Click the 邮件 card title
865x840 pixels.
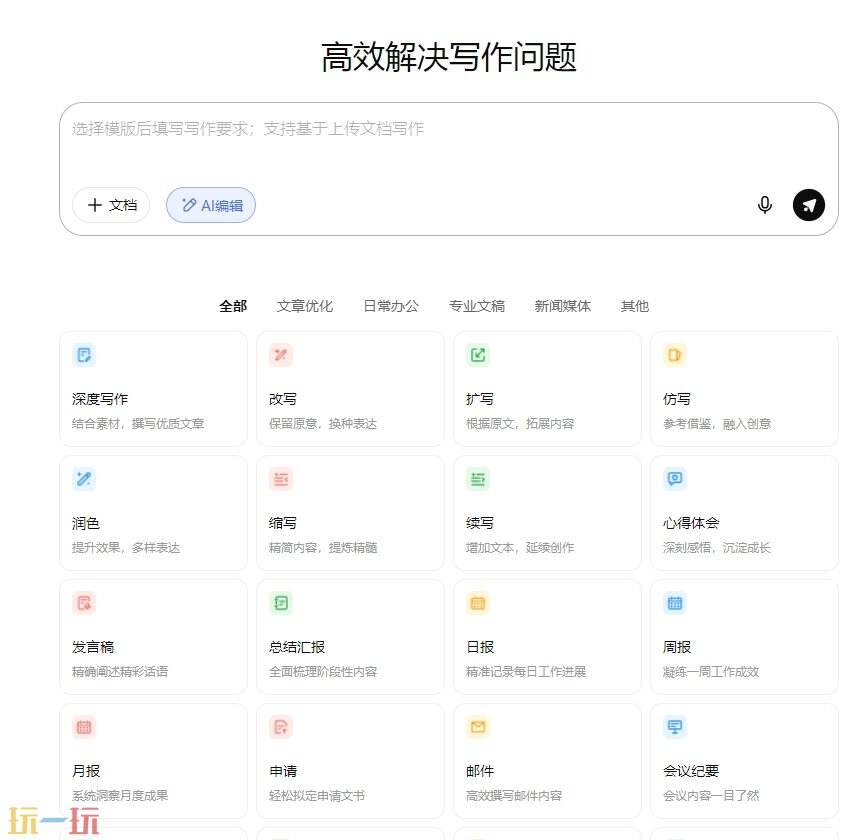click(480, 771)
